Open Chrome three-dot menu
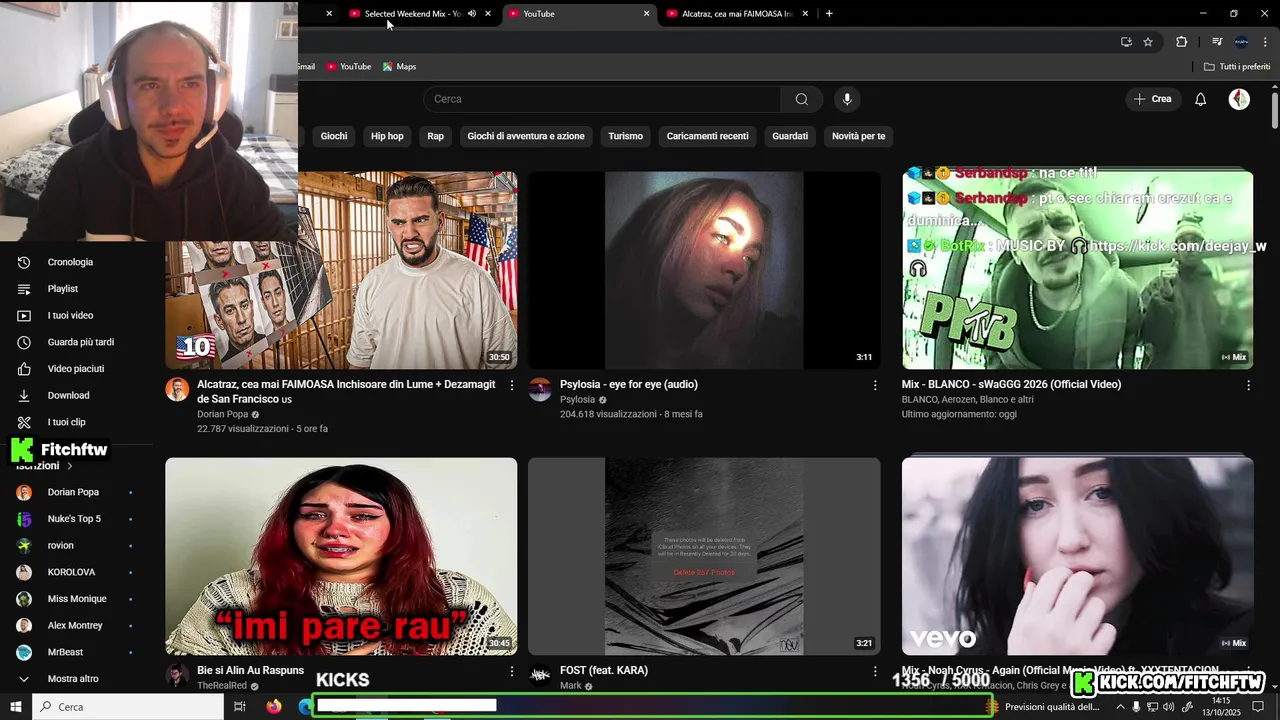 1265,42
